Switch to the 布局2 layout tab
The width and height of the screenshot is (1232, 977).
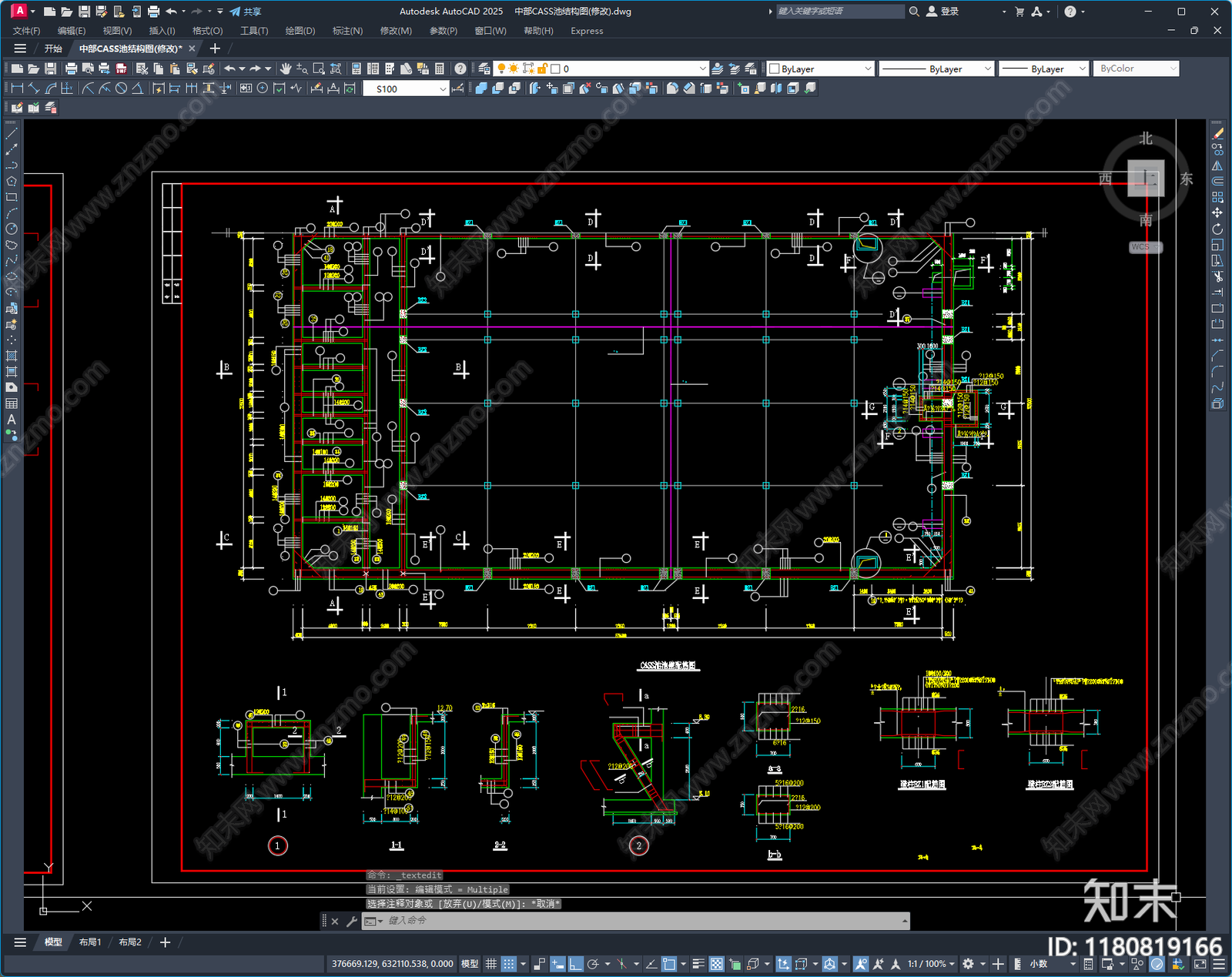130,942
